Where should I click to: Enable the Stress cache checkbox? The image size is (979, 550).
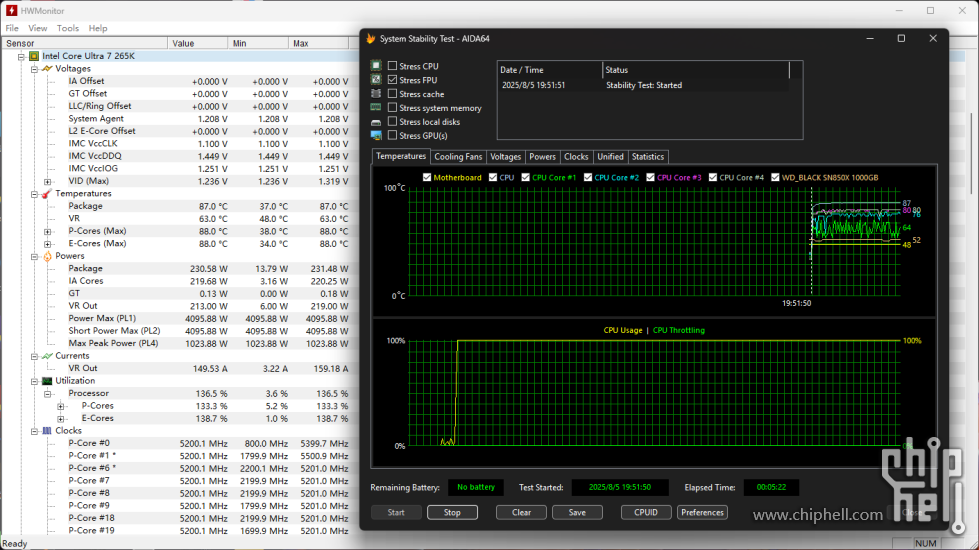(392, 94)
